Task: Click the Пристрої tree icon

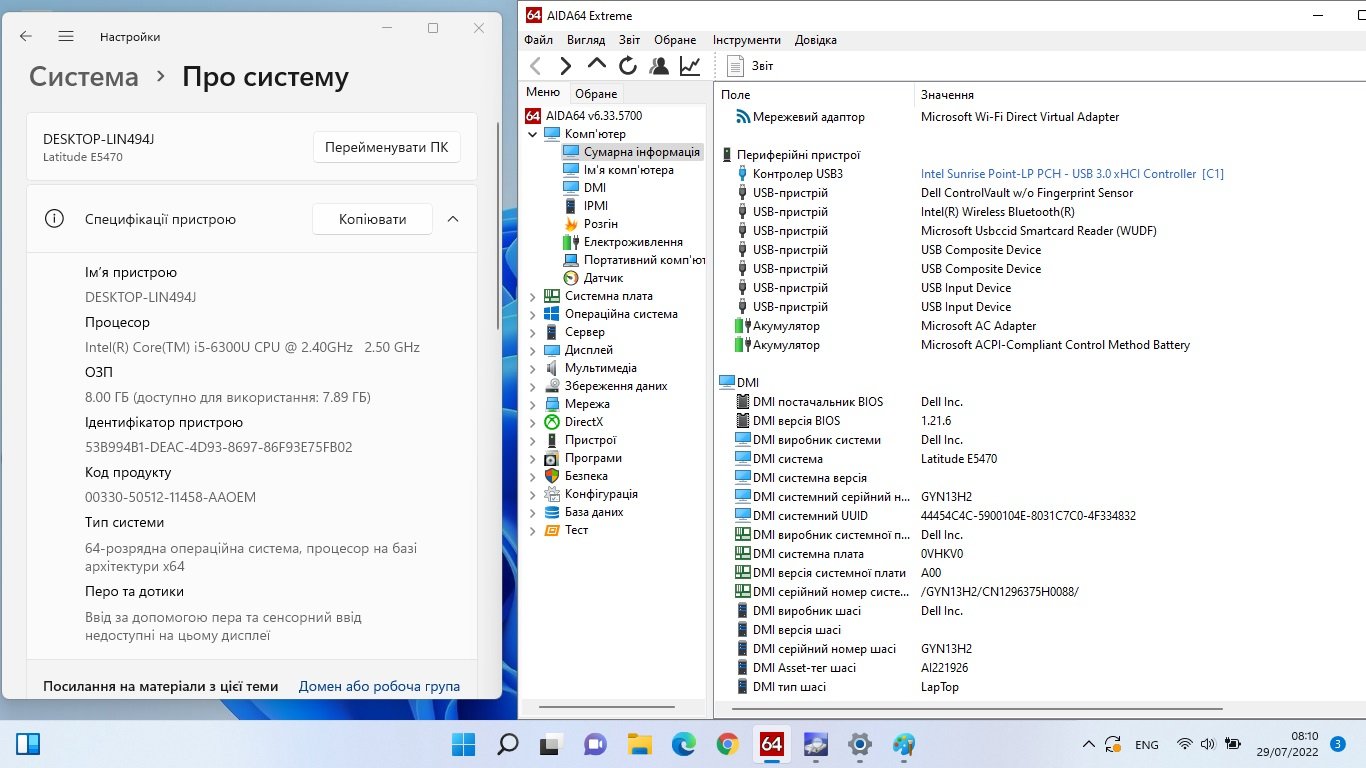Action: pyautogui.click(x=551, y=440)
